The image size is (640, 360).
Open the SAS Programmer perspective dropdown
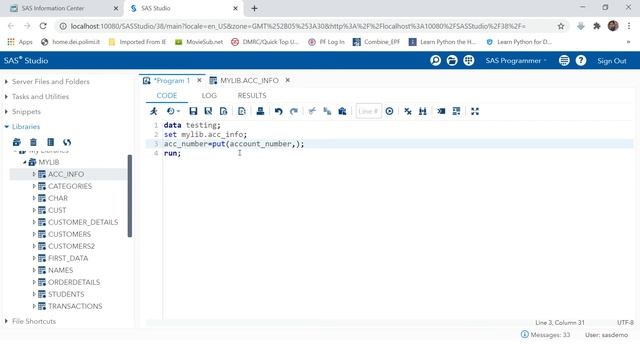516,61
